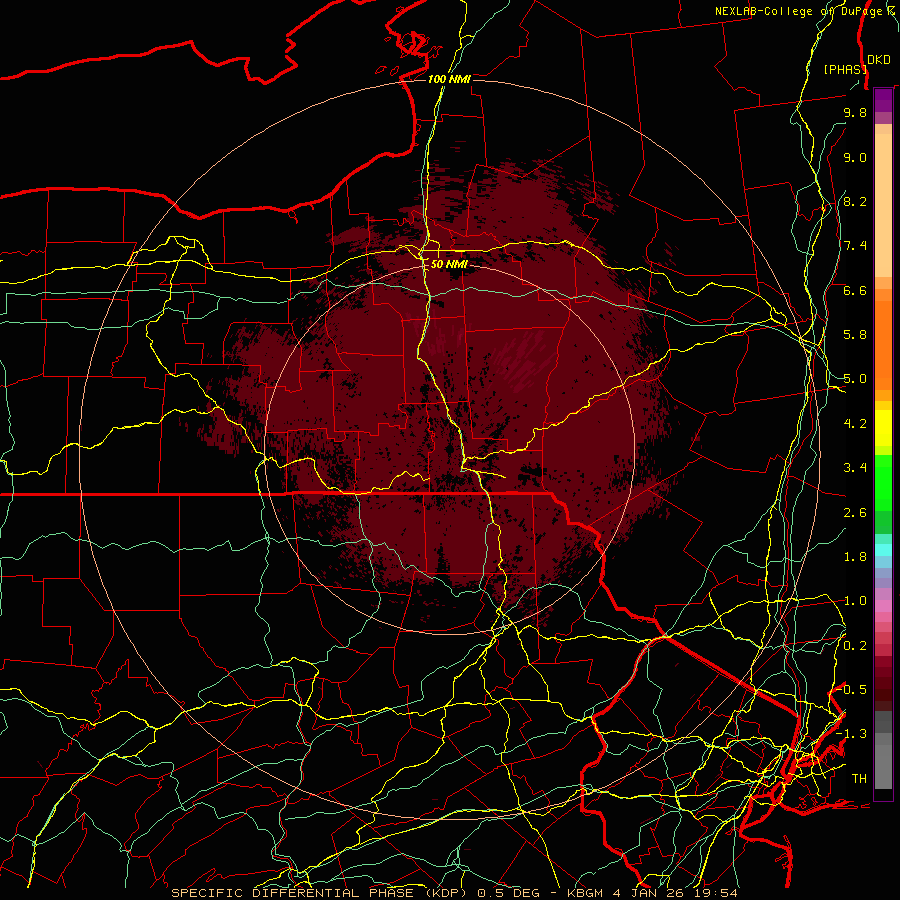
Task: Click the 100 NMI range ring label
Action: click(x=449, y=79)
